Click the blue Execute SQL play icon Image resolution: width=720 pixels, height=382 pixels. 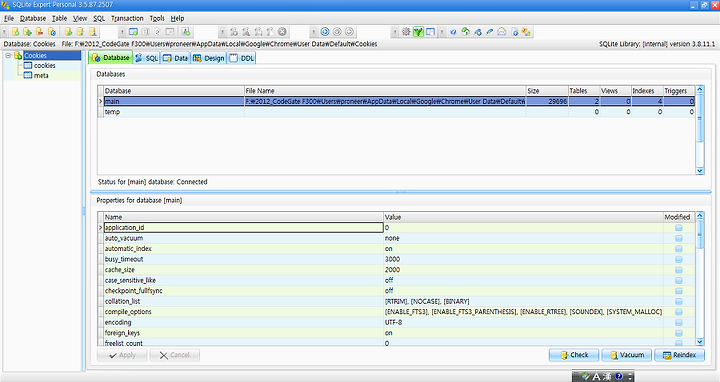pos(325,32)
